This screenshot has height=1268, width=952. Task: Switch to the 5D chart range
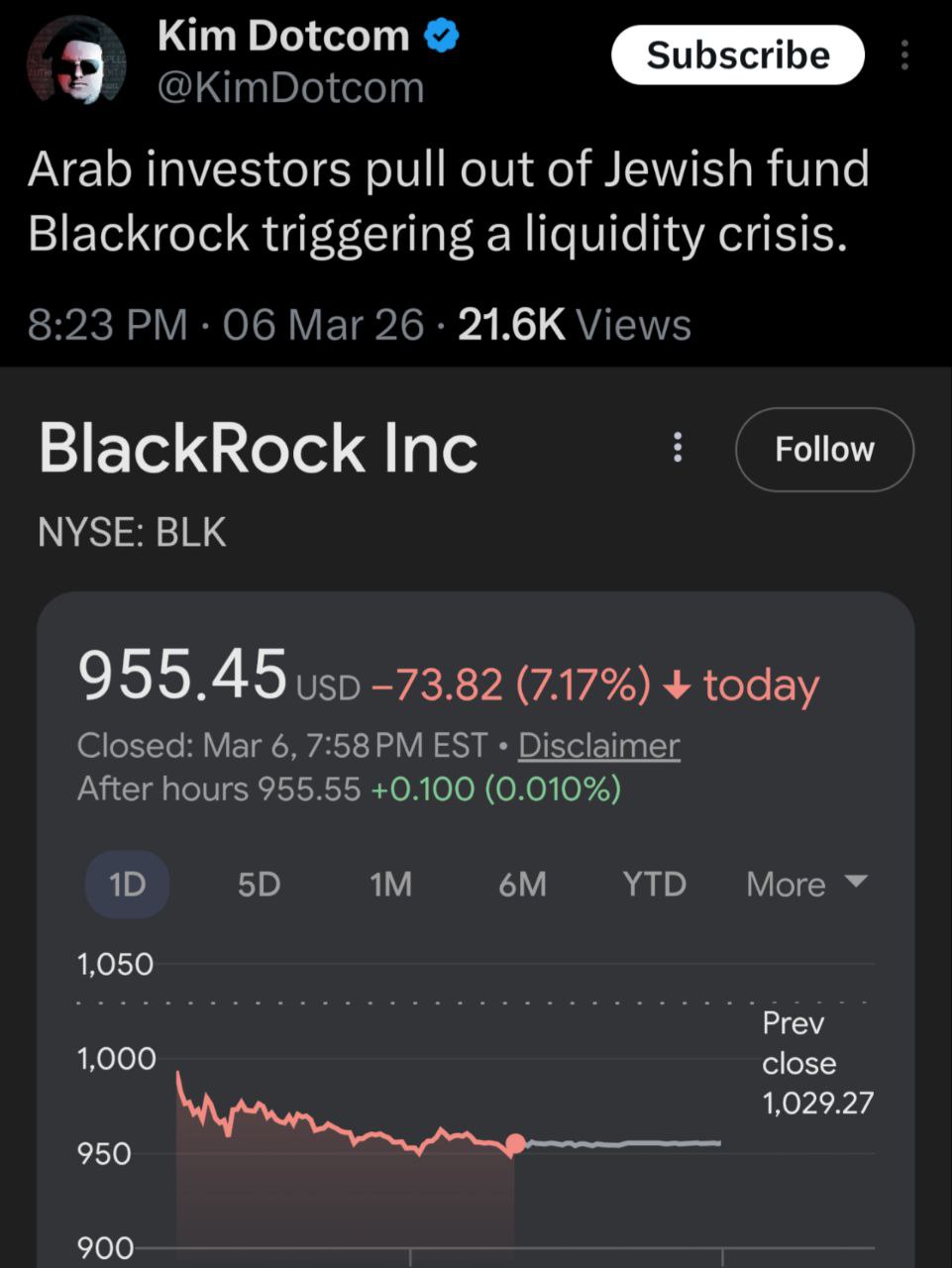(x=259, y=884)
